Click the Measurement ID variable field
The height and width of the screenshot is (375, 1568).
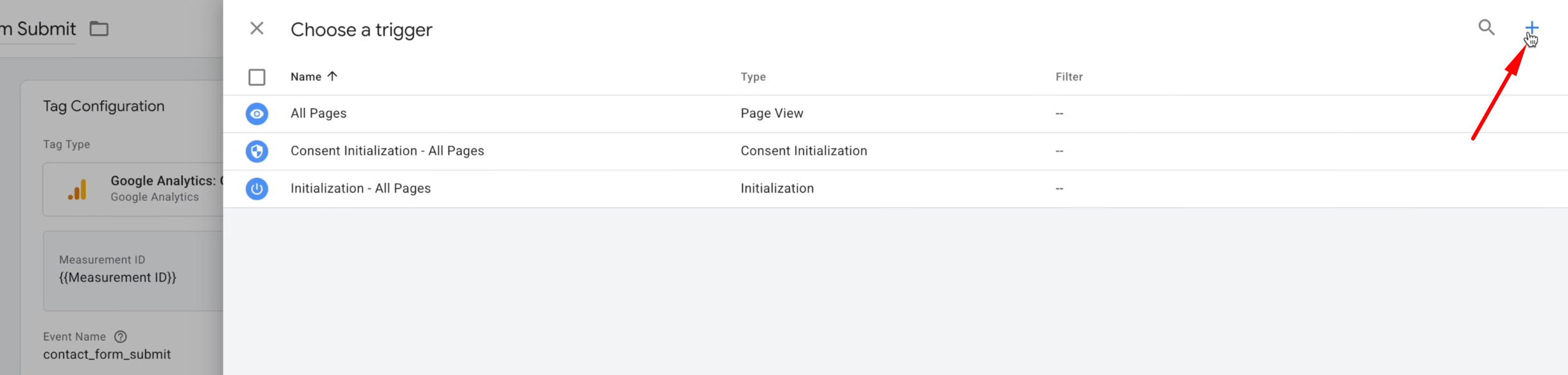point(117,277)
